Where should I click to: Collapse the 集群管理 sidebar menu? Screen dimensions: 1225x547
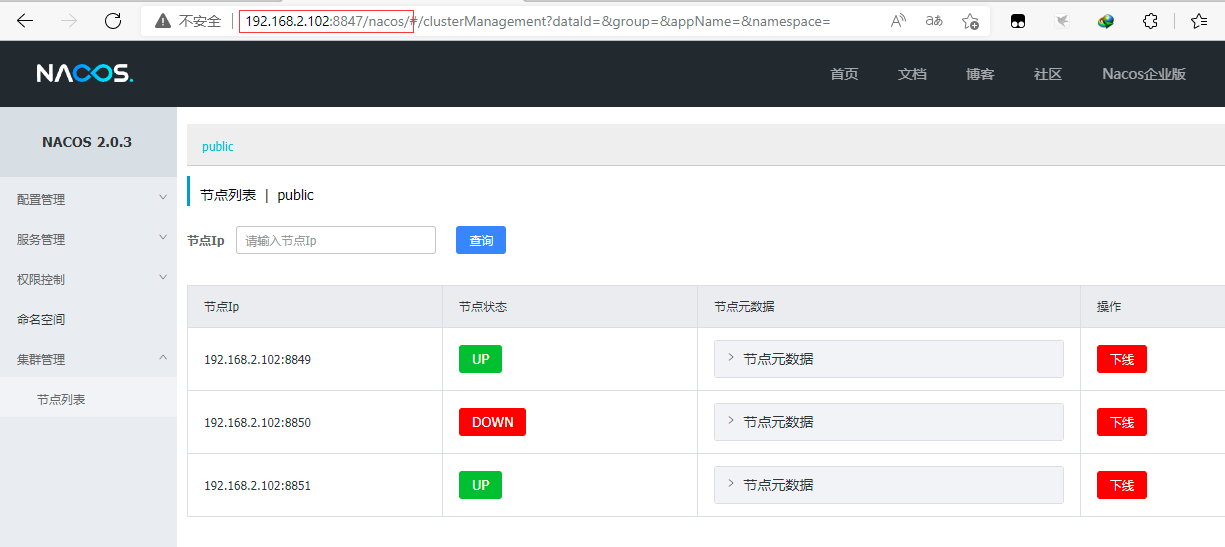click(88, 359)
